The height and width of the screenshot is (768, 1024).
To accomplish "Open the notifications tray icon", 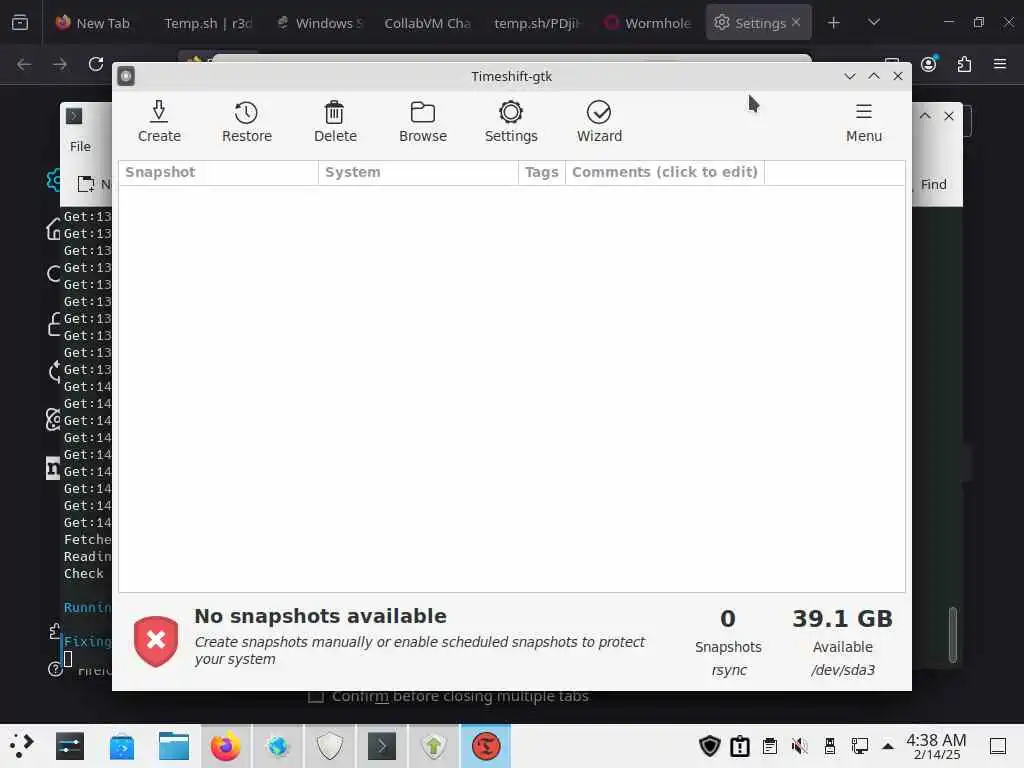I will (740, 746).
